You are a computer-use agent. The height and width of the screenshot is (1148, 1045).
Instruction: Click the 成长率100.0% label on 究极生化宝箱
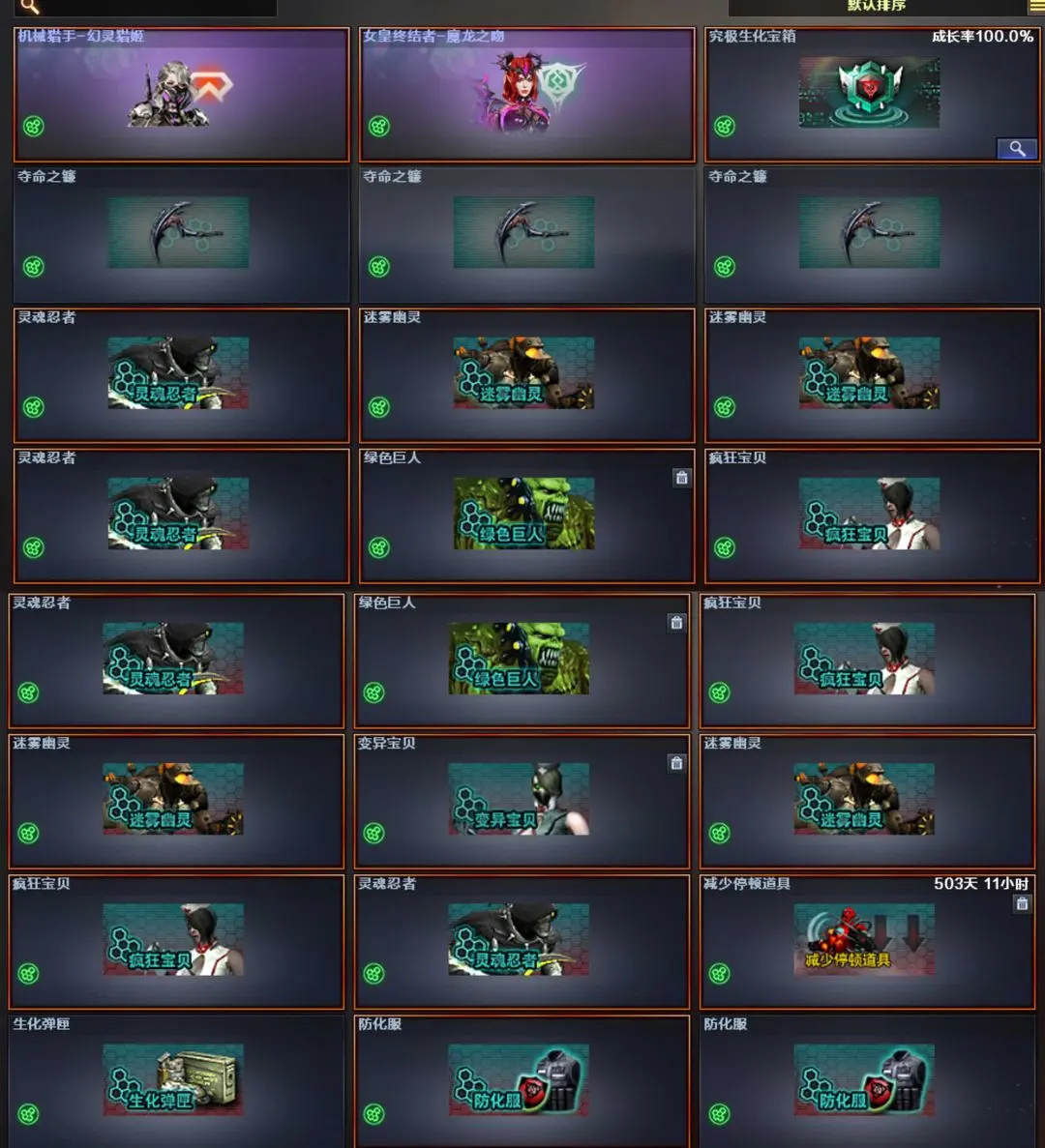(982, 37)
